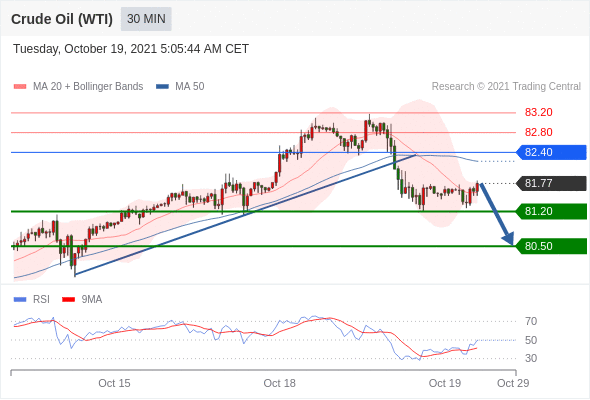Screen dimensions: 590x400
Task: Select the 80.50 green target tag
Action: tap(551, 246)
